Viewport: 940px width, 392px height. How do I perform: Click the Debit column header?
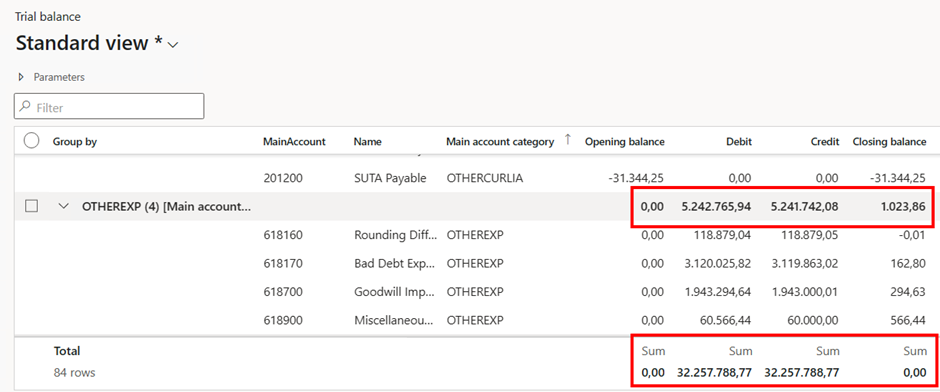point(740,142)
